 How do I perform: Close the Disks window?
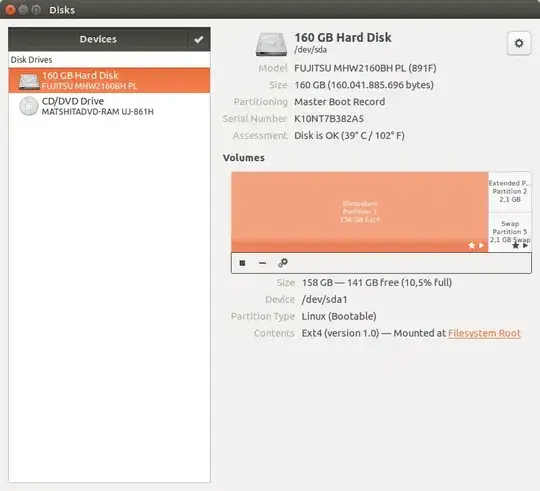tap(10, 10)
